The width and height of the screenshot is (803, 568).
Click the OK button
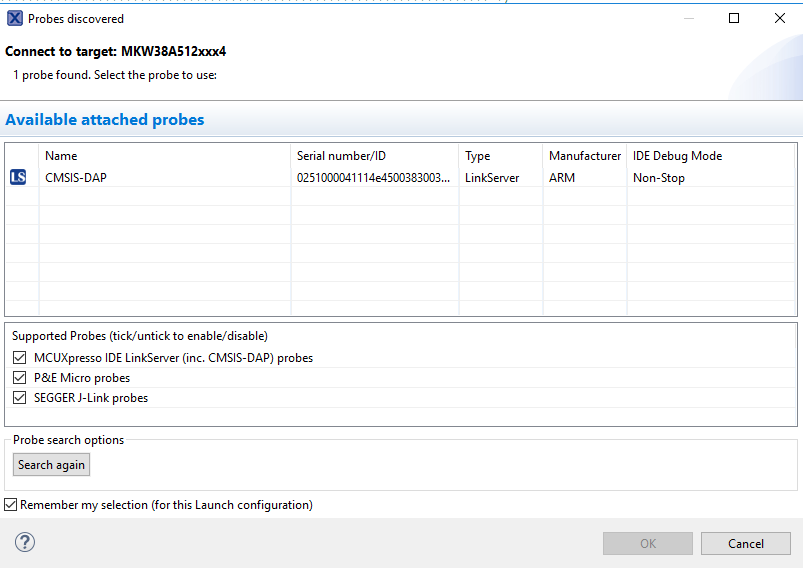pyautogui.click(x=647, y=543)
